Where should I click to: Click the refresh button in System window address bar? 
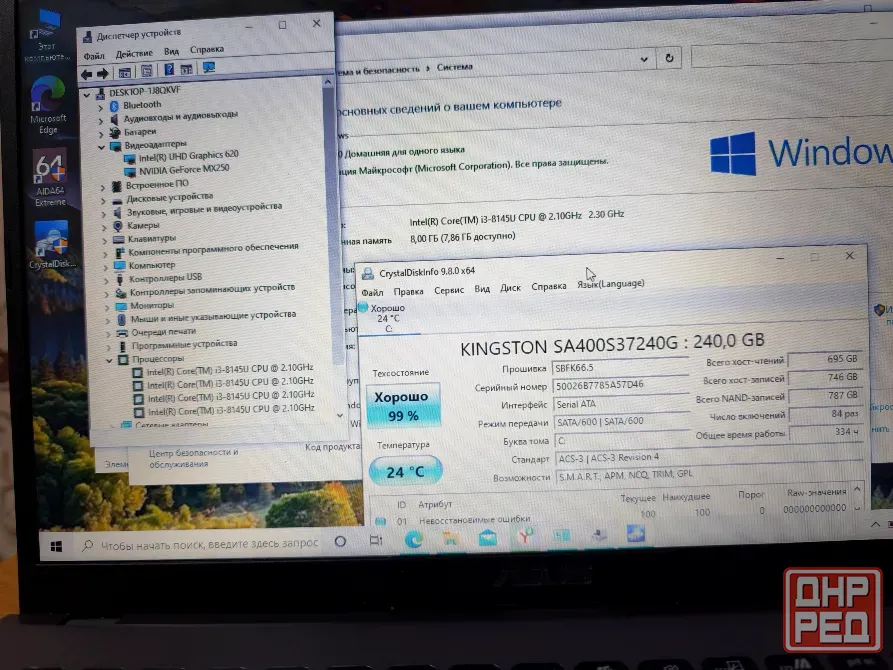pos(669,58)
